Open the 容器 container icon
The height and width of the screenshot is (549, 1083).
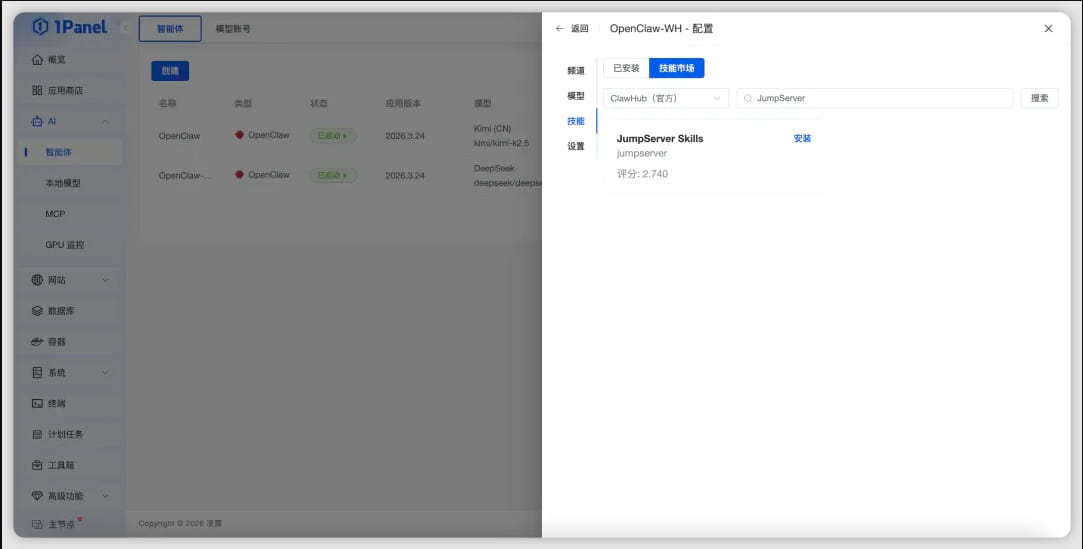coord(37,342)
